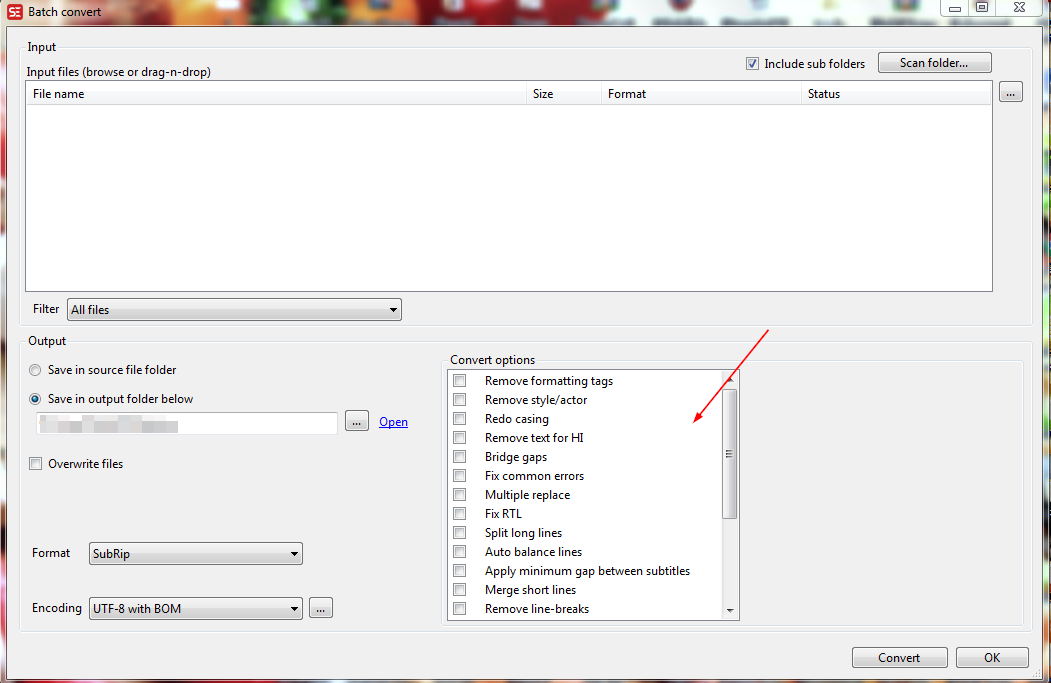This screenshot has width=1051, height=683.
Task: Start conversion with the Convert button
Action: point(898,657)
